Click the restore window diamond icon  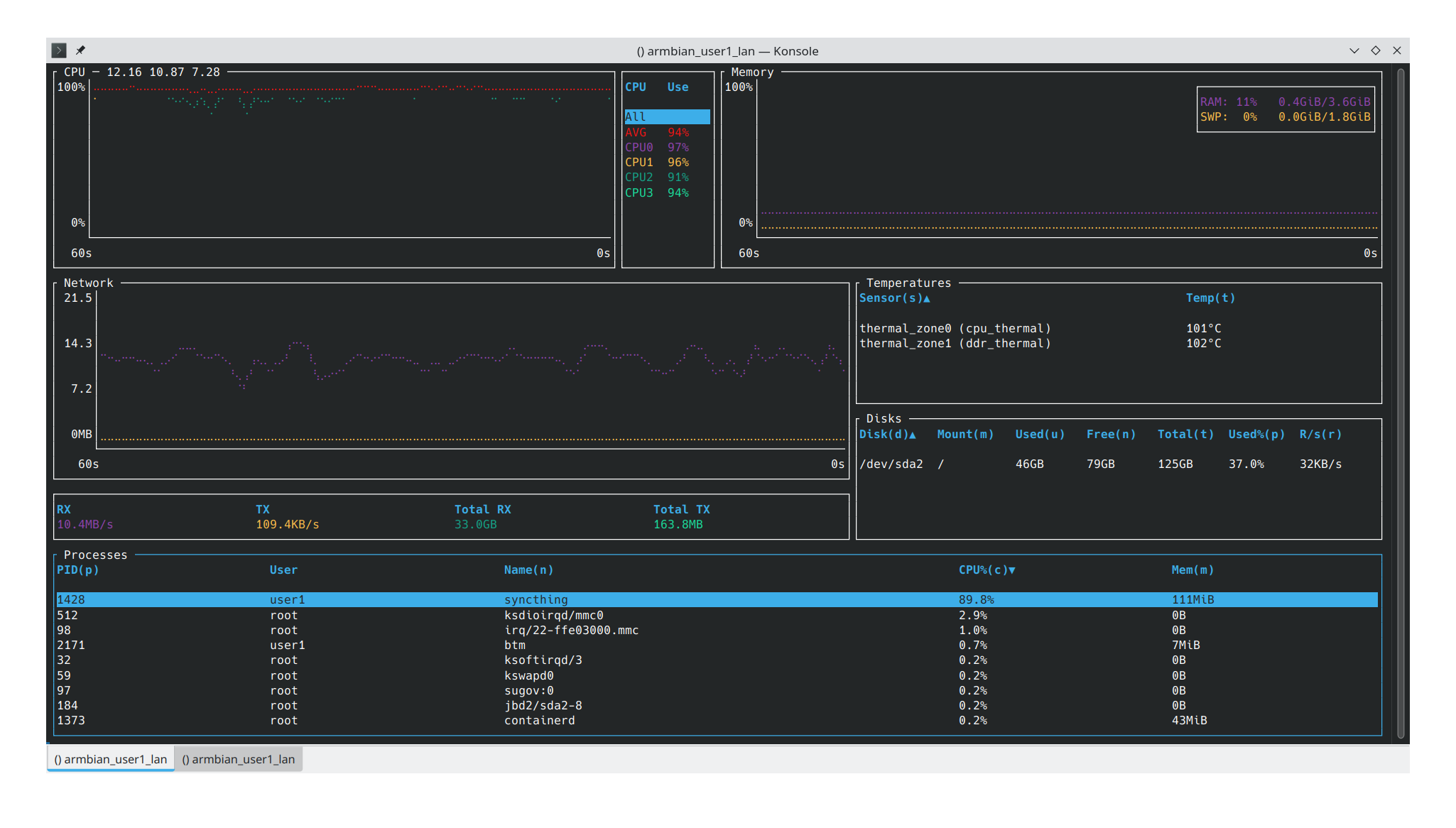(x=1376, y=50)
